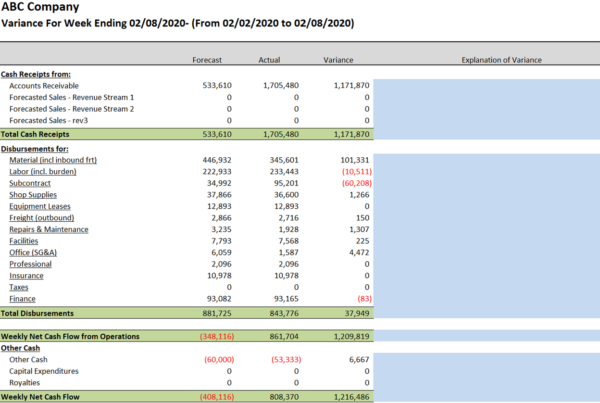Select the Cash Receipts from: heading
The image size is (600, 403).
coord(36,74)
